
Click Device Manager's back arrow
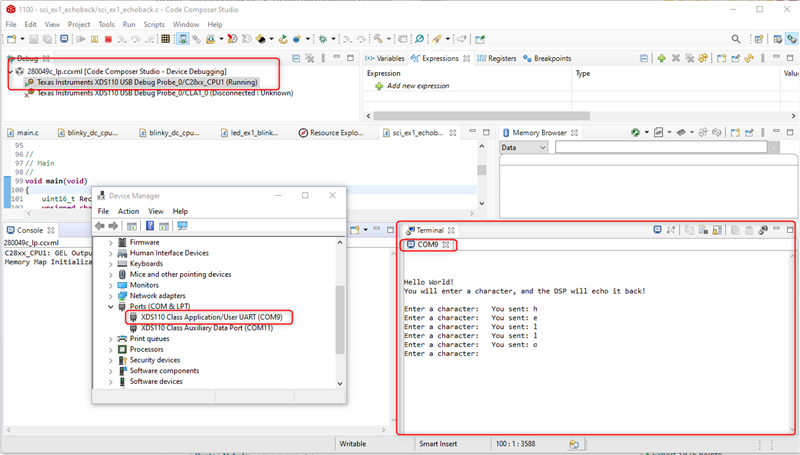point(99,225)
